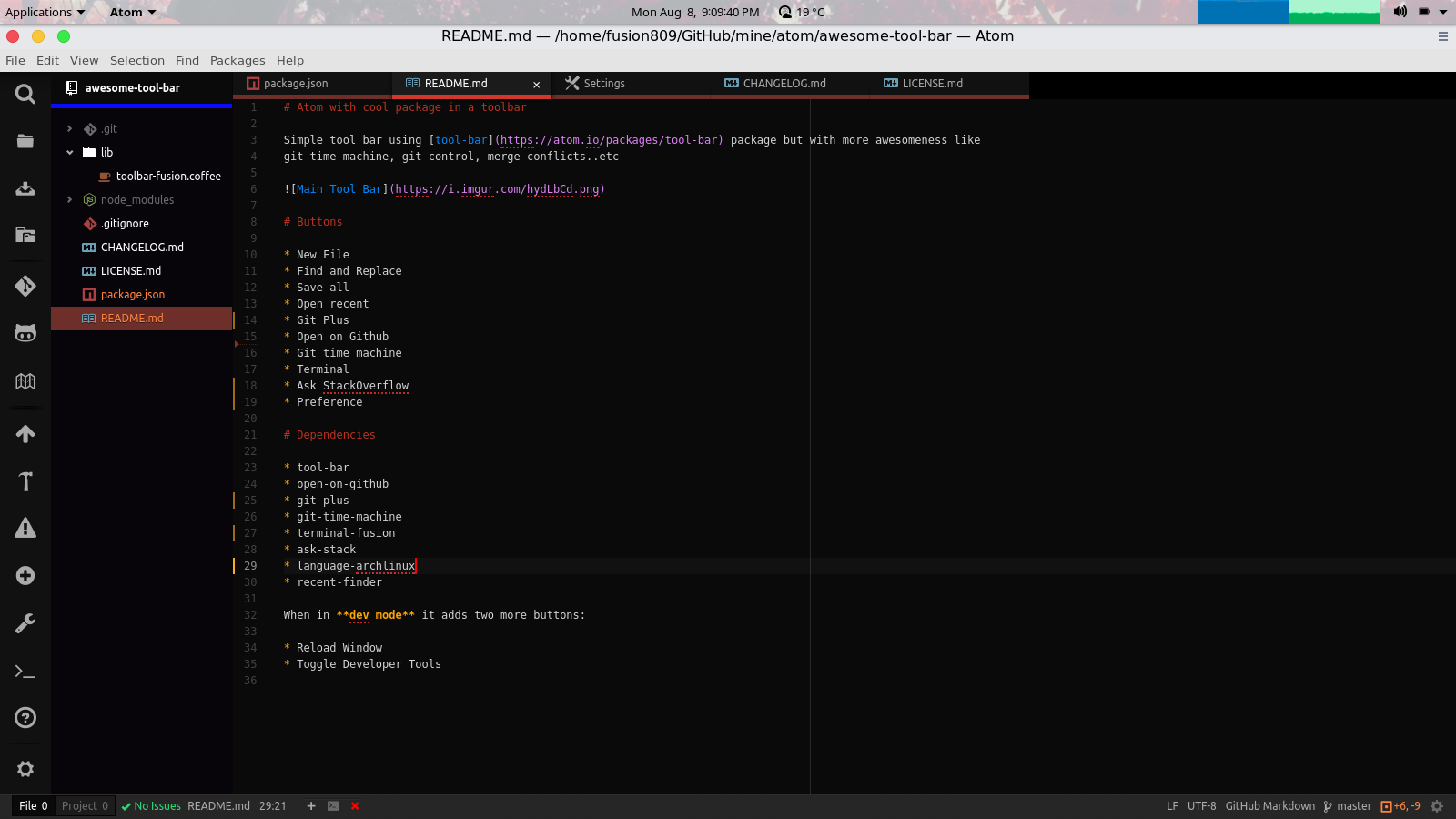Open CHANGELOG.md in the tree view

142,248
